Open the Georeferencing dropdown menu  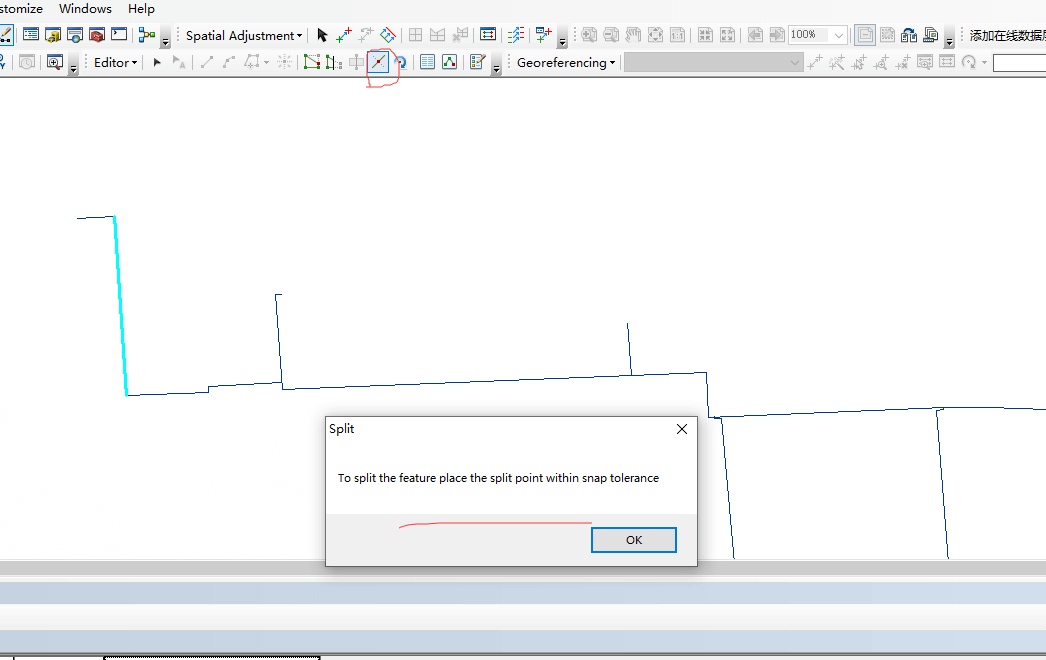tap(565, 62)
